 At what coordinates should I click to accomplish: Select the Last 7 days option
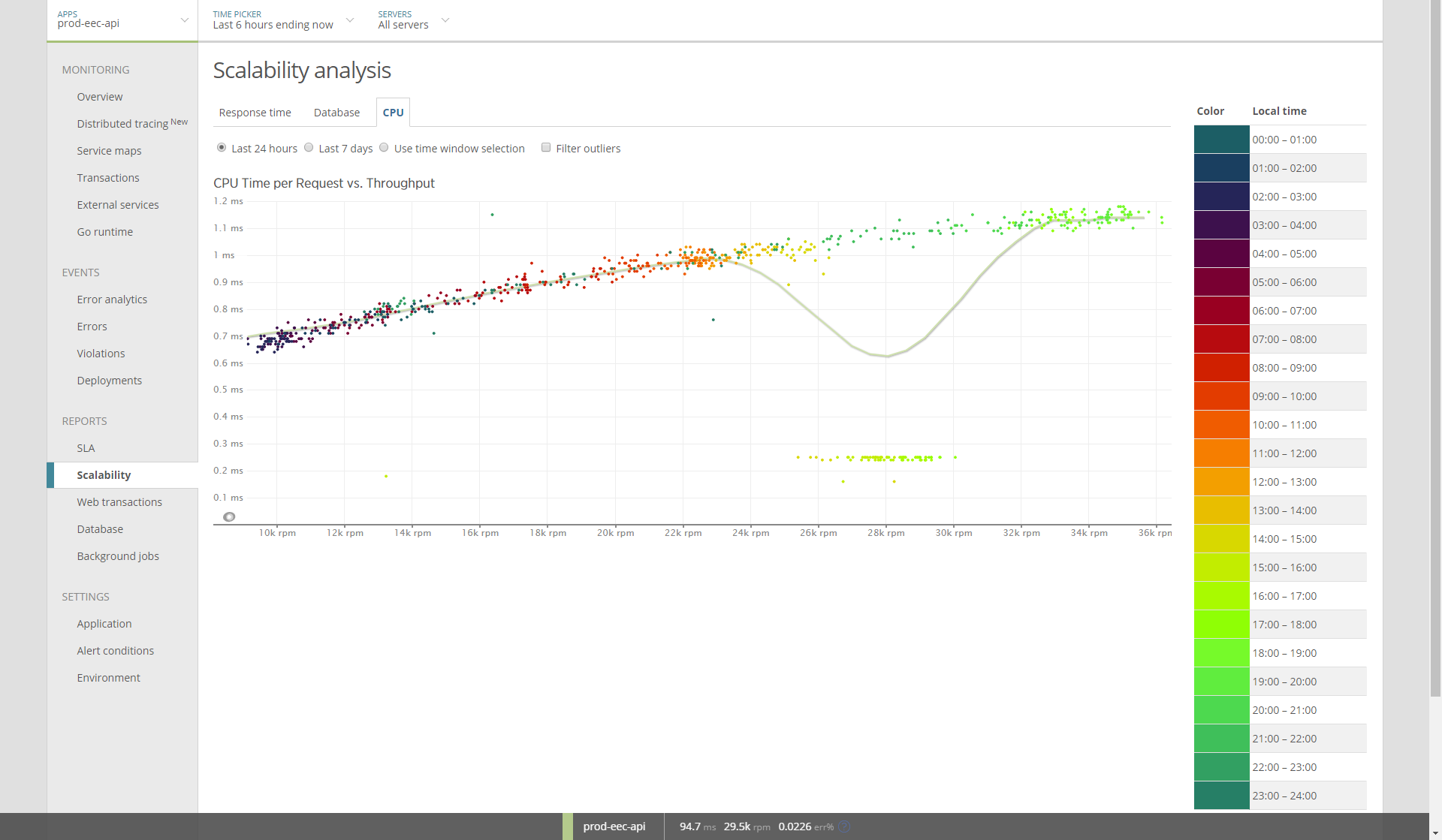[309, 148]
